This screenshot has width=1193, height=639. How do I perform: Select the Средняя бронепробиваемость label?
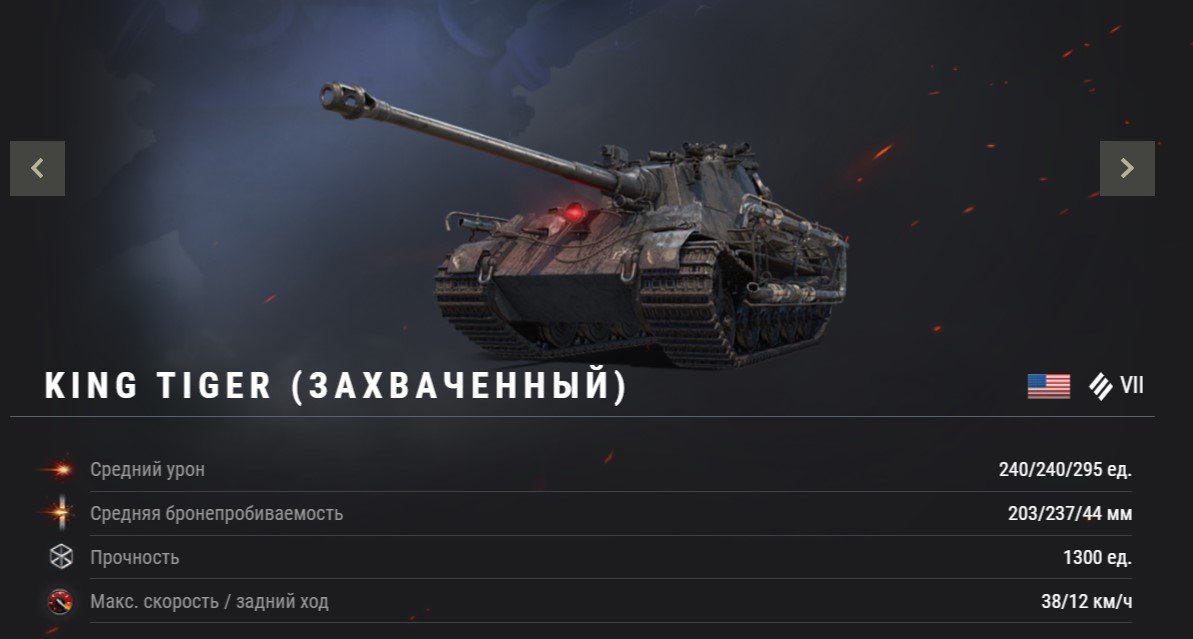pos(217,513)
